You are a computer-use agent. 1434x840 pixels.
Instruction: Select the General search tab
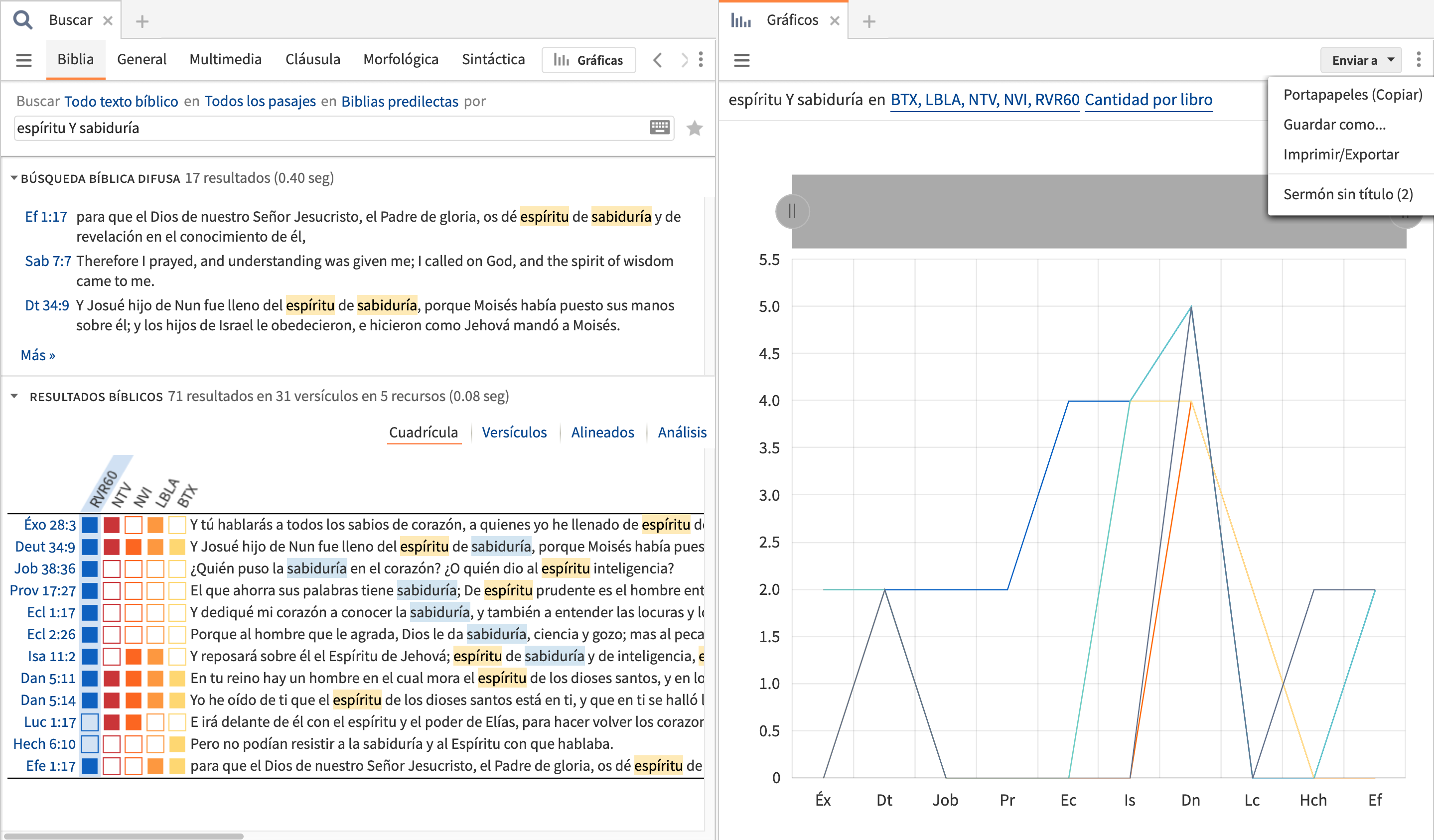point(142,59)
